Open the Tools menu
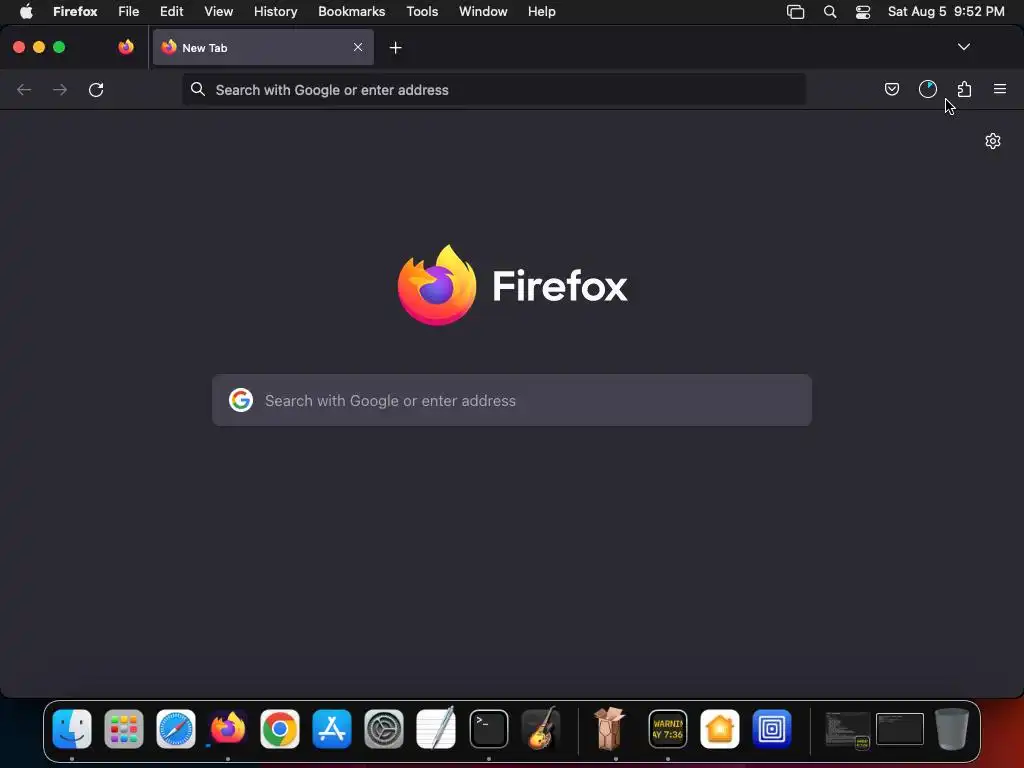 click(422, 11)
